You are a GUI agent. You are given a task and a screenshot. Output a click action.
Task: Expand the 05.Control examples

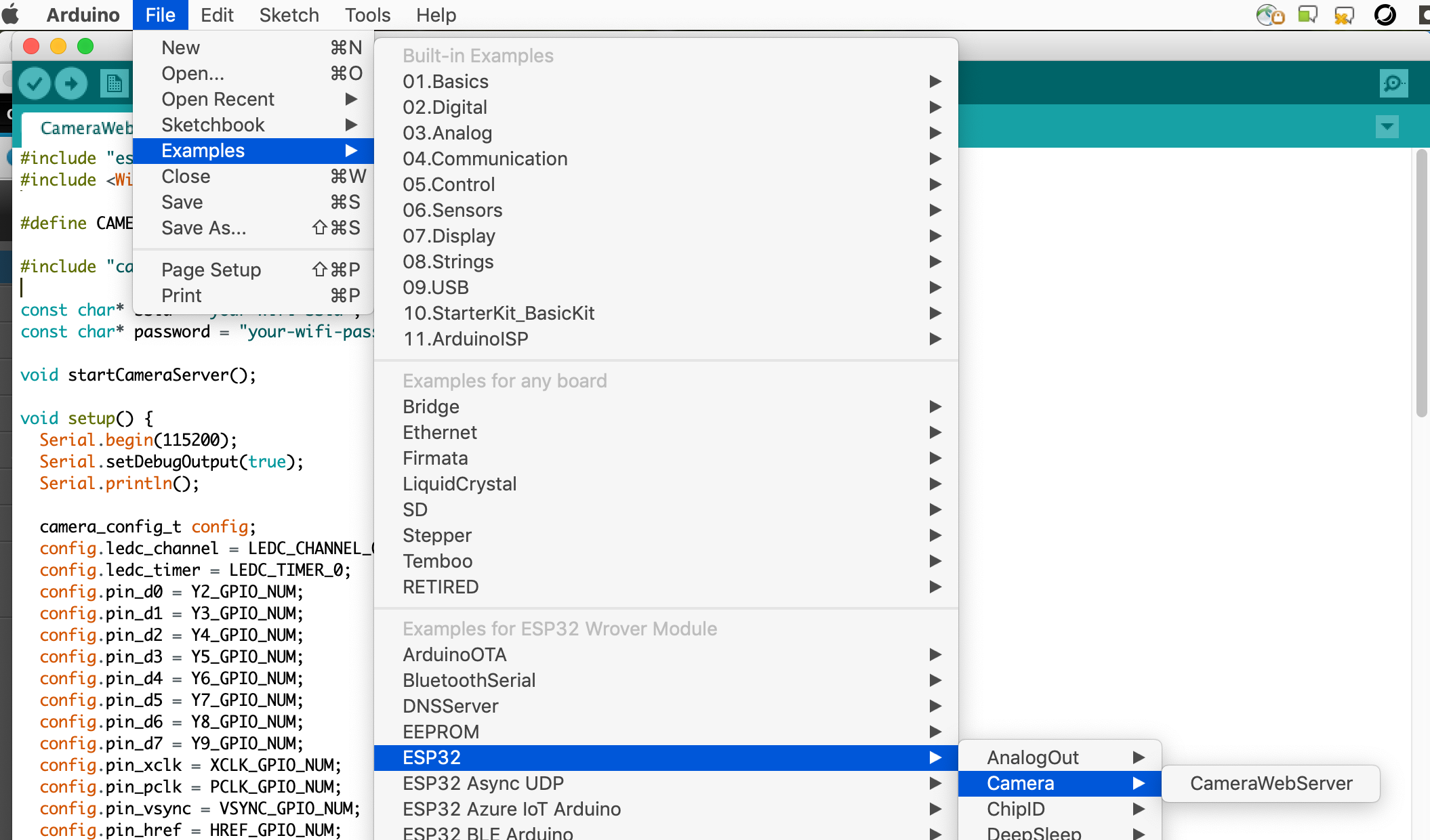coord(666,184)
